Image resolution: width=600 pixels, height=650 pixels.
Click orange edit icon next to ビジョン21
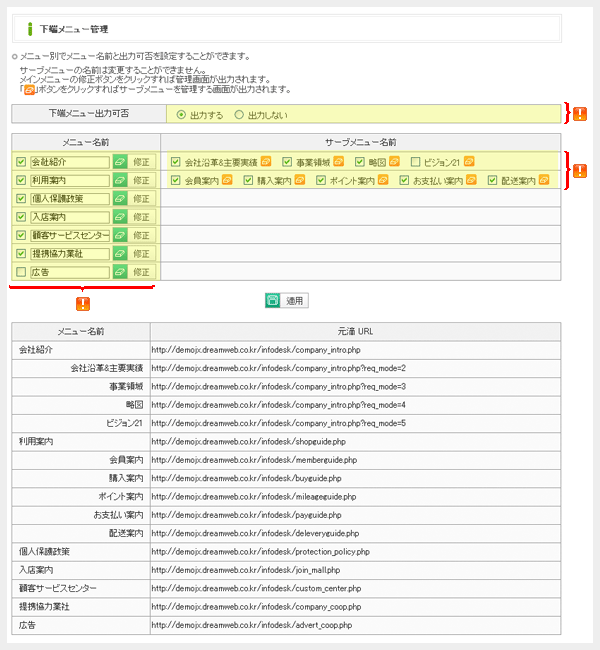click(x=469, y=161)
